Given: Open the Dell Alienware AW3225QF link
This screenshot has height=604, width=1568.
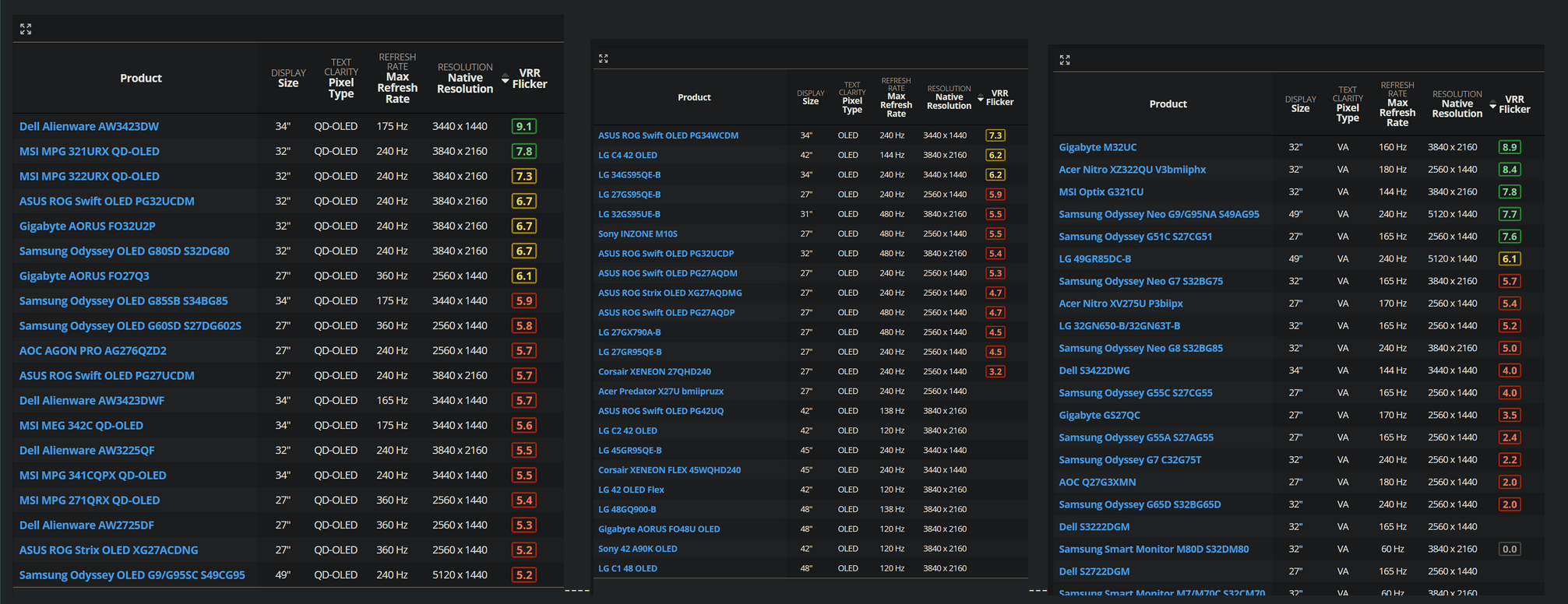Looking at the screenshot, I should [x=86, y=450].
